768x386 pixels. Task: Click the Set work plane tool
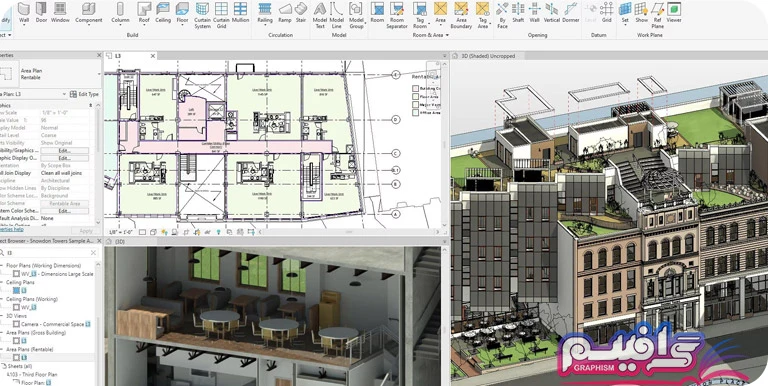click(625, 13)
